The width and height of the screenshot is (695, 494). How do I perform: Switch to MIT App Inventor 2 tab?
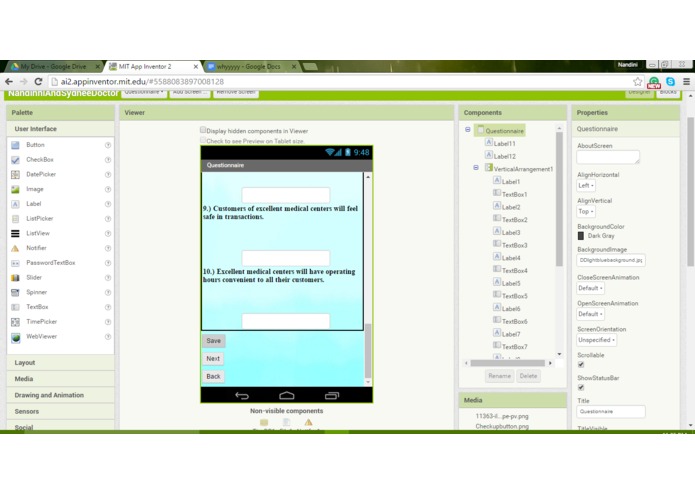tap(151, 66)
